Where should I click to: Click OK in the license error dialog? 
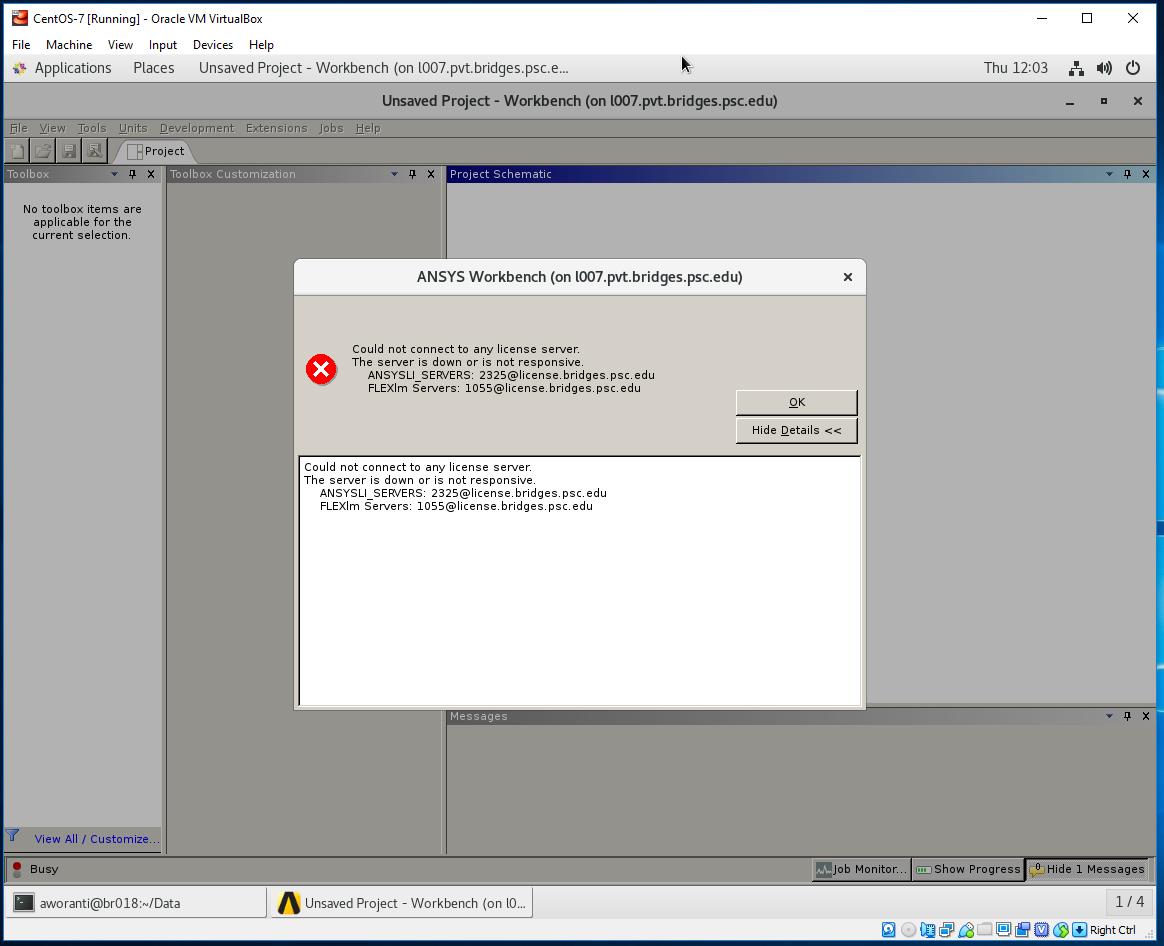[797, 402]
